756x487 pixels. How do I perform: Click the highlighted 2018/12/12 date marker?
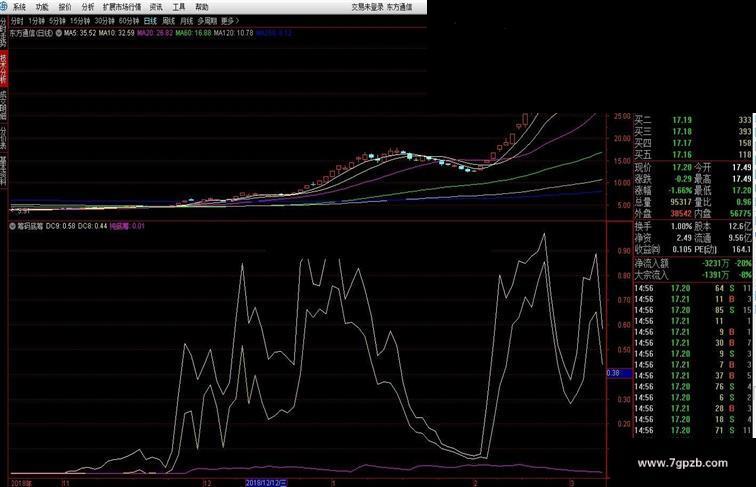(267, 483)
